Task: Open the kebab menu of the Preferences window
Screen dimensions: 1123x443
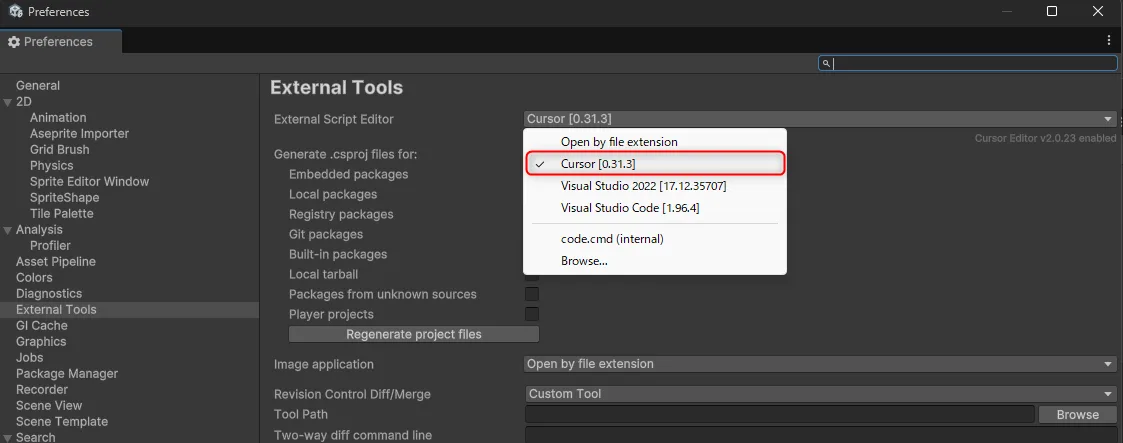Action: (1109, 41)
